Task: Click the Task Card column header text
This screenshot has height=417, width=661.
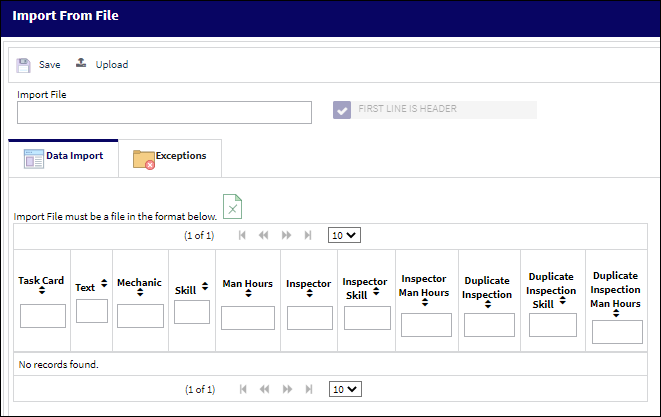Action: pyautogui.click(x=41, y=280)
